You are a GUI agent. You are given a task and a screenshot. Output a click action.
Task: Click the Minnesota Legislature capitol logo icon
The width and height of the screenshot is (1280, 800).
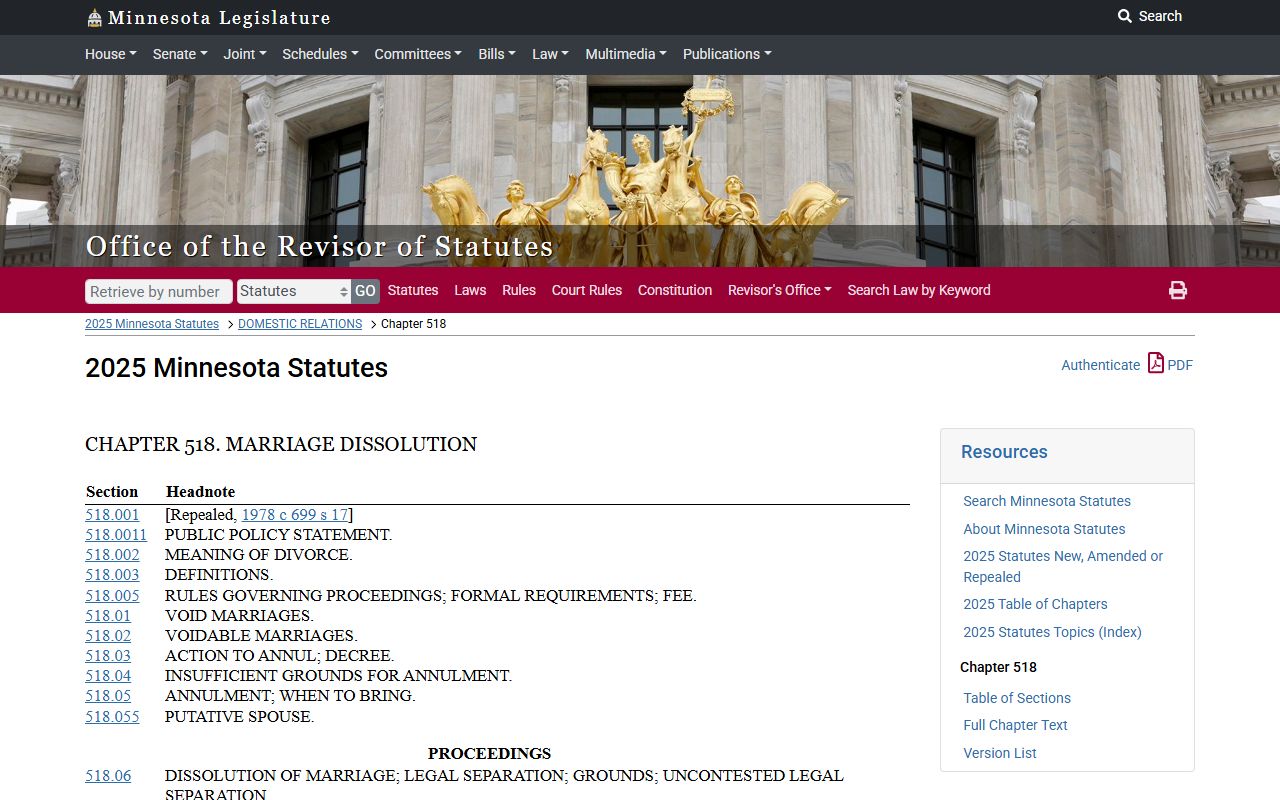click(x=94, y=17)
